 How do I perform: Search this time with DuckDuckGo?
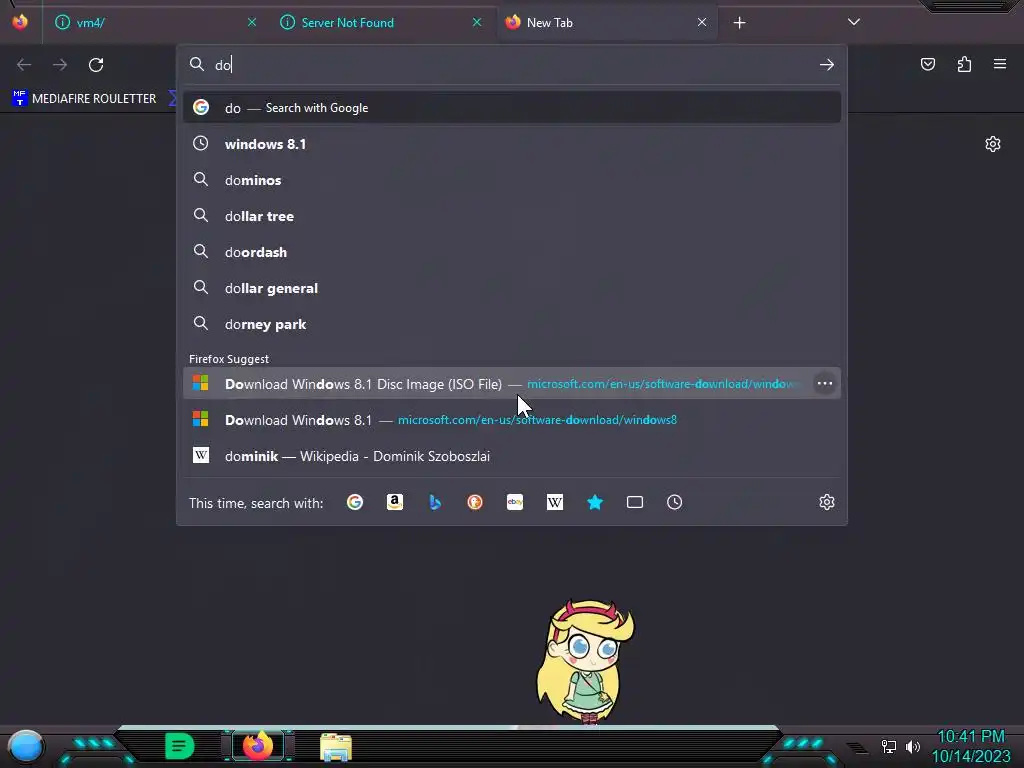point(475,502)
